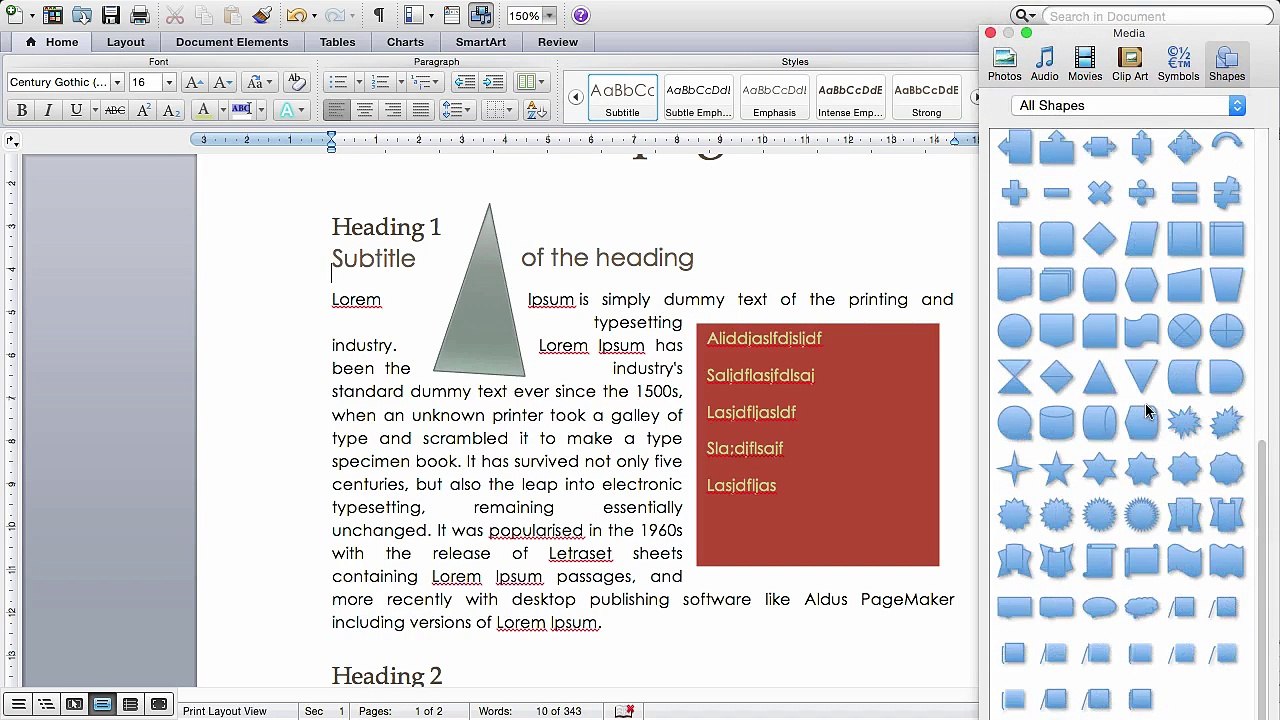Switch to the Charts tab
Screen dimensions: 1280x720
pyautogui.click(x=405, y=42)
